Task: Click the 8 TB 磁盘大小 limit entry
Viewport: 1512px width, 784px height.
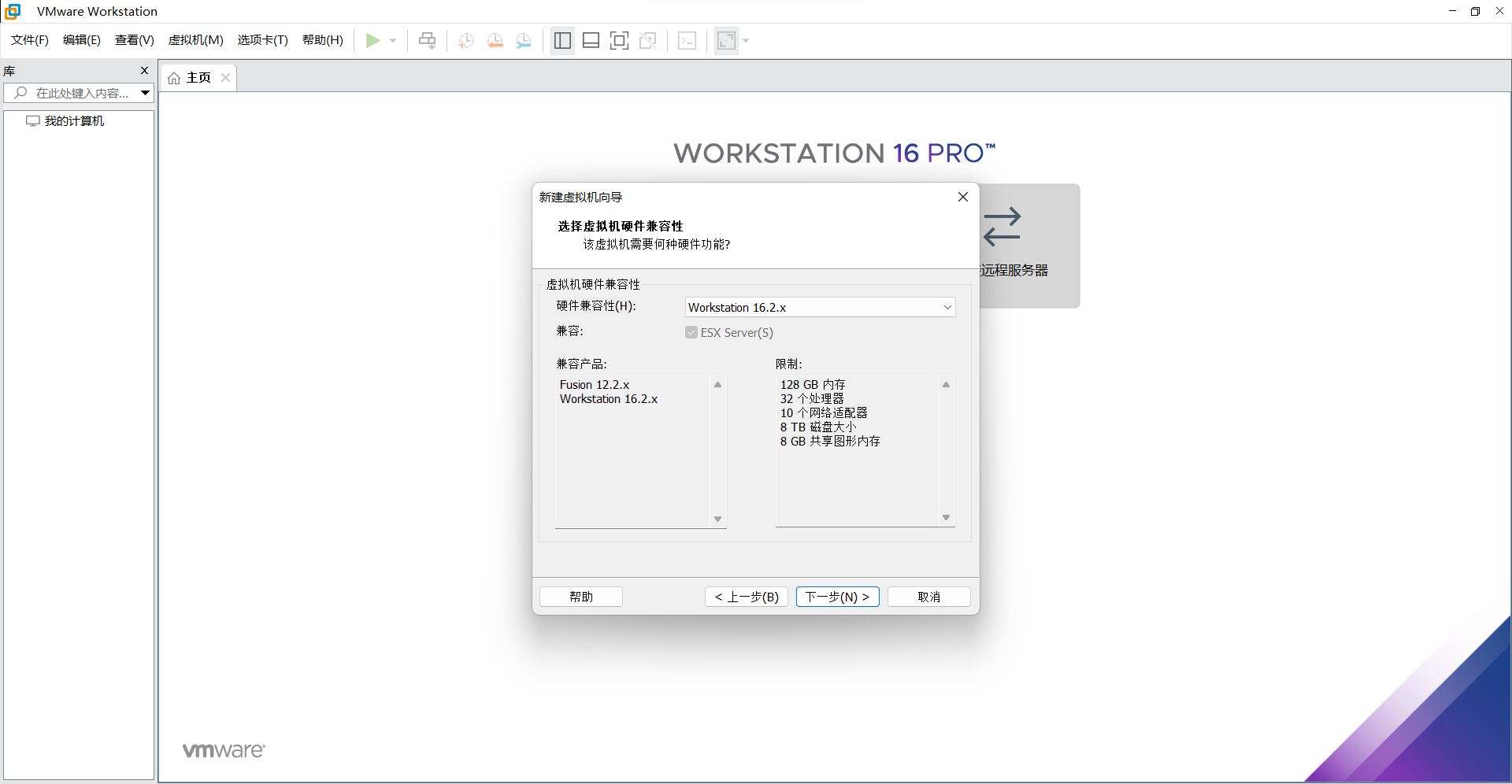Action: click(818, 427)
